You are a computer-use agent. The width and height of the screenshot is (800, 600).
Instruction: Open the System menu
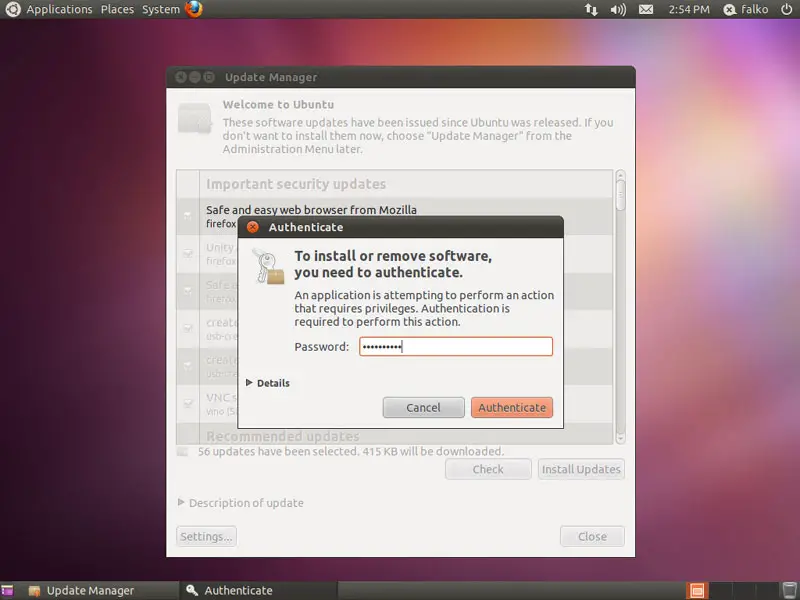coord(161,9)
